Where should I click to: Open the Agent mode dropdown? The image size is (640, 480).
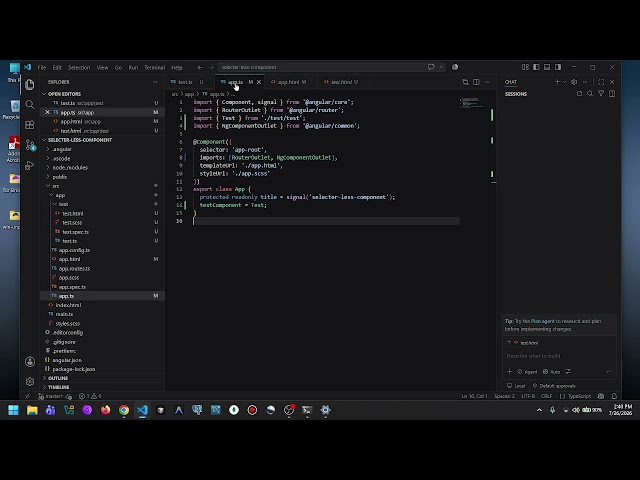[527, 371]
